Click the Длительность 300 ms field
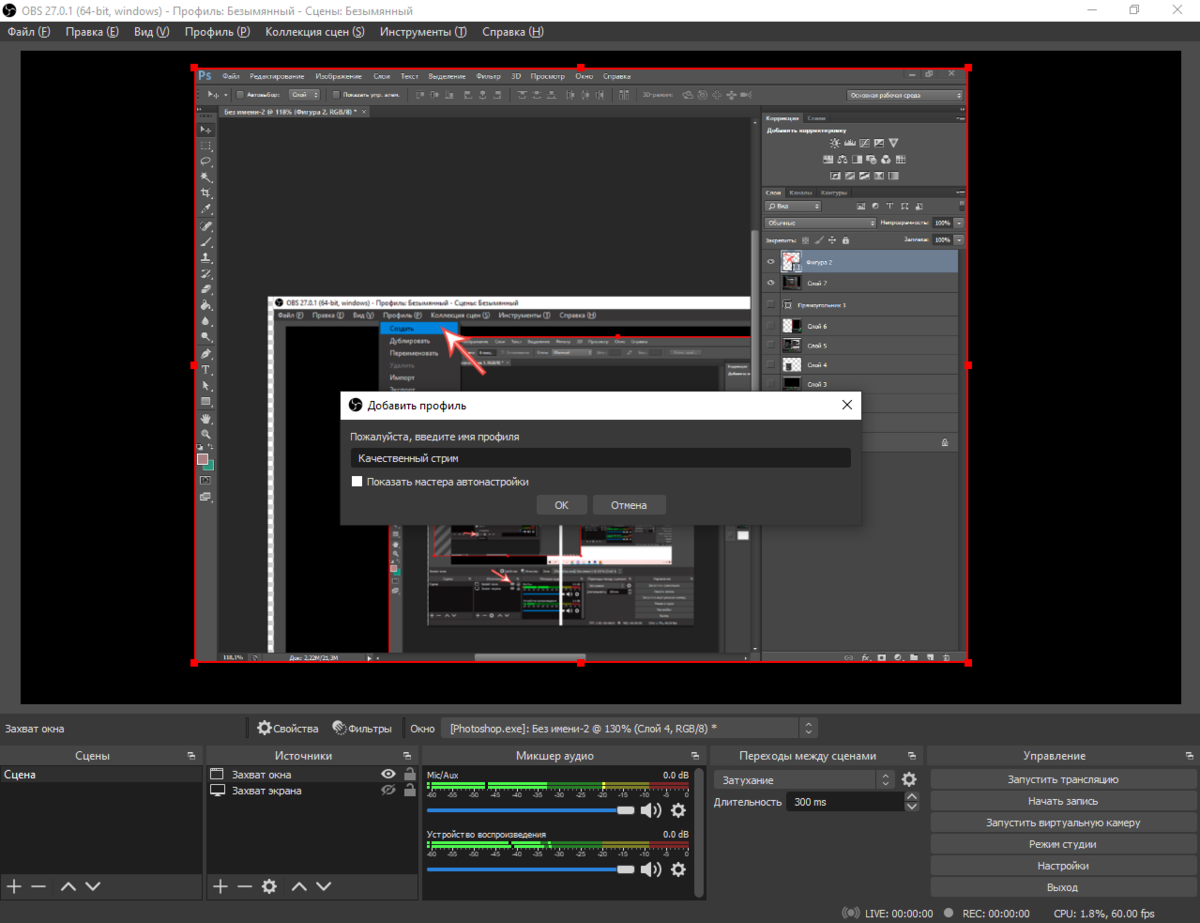The image size is (1200, 923). [x=845, y=802]
